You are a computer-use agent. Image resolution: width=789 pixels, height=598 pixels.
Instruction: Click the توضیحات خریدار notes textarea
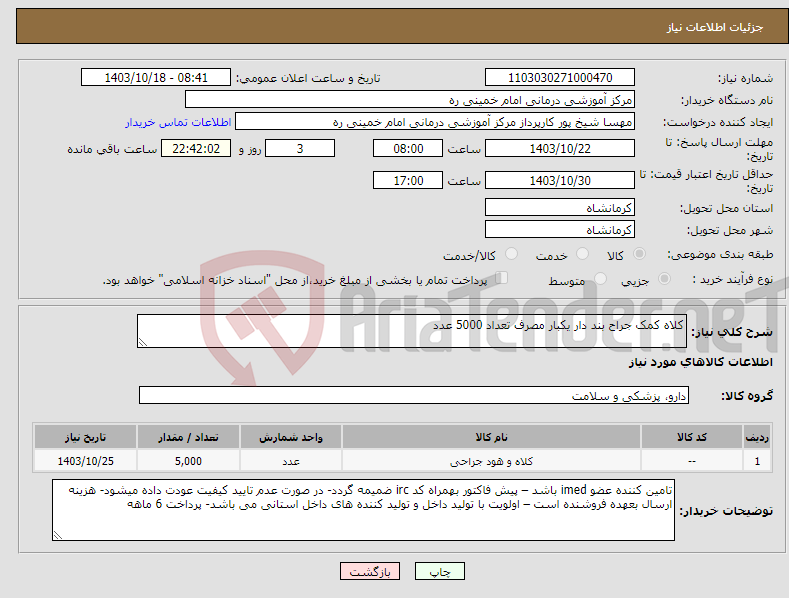[363, 510]
